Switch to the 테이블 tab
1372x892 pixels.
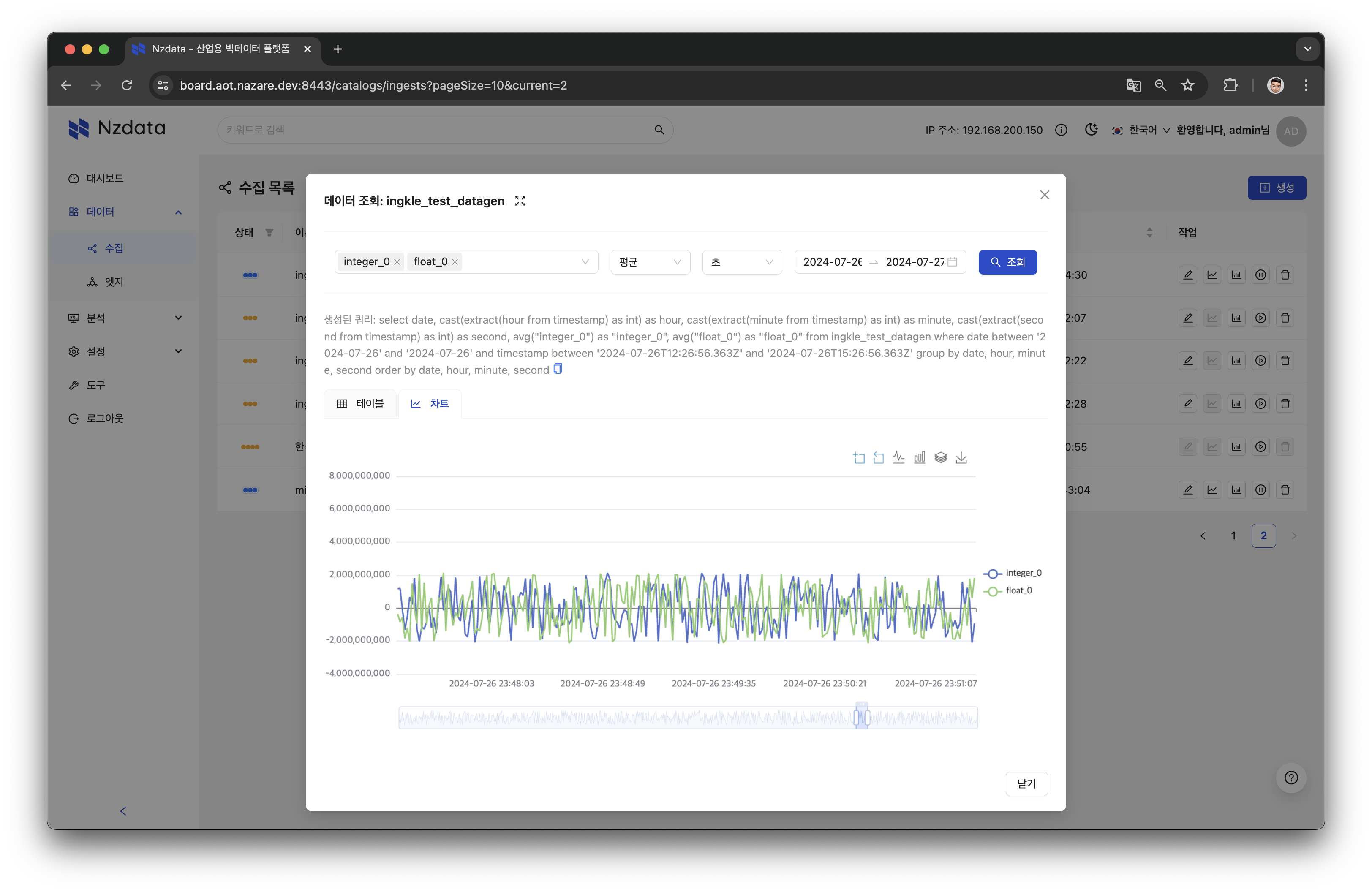(360, 403)
